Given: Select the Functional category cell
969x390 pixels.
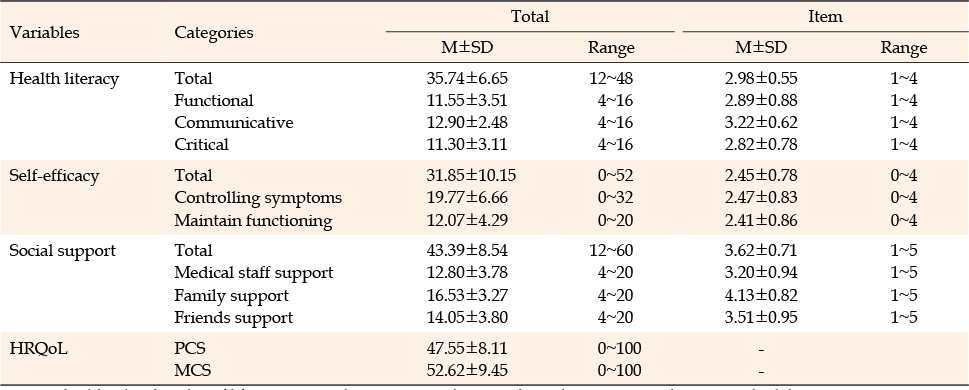Looking at the screenshot, I should (x=214, y=100).
